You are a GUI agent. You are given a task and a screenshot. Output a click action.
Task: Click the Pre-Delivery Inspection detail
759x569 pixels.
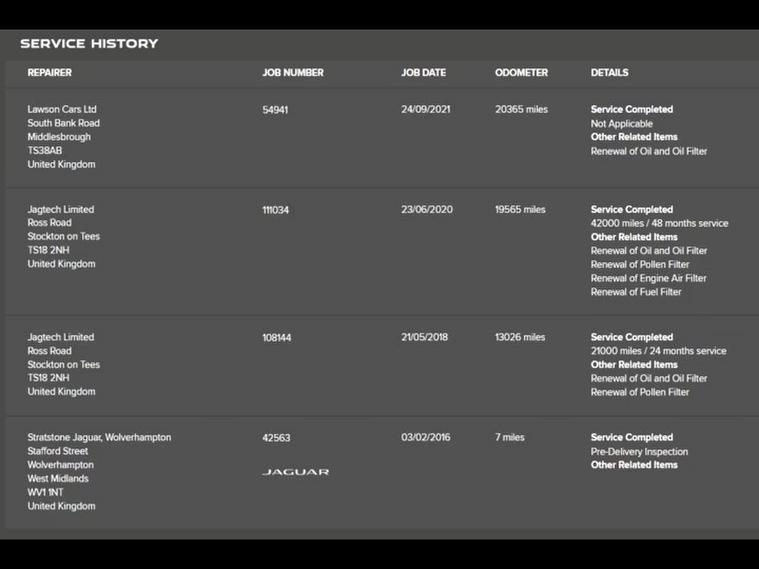(x=639, y=452)
